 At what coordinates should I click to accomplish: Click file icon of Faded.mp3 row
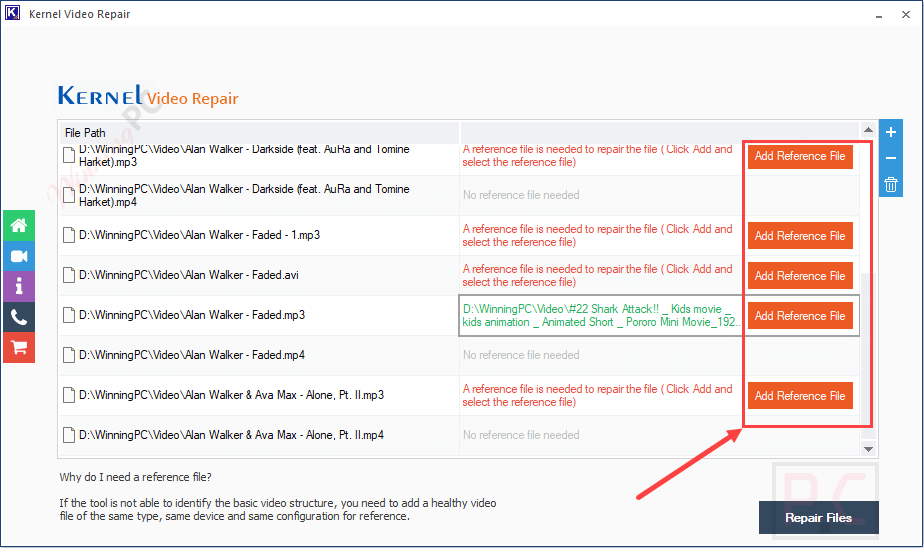[69, 315]
